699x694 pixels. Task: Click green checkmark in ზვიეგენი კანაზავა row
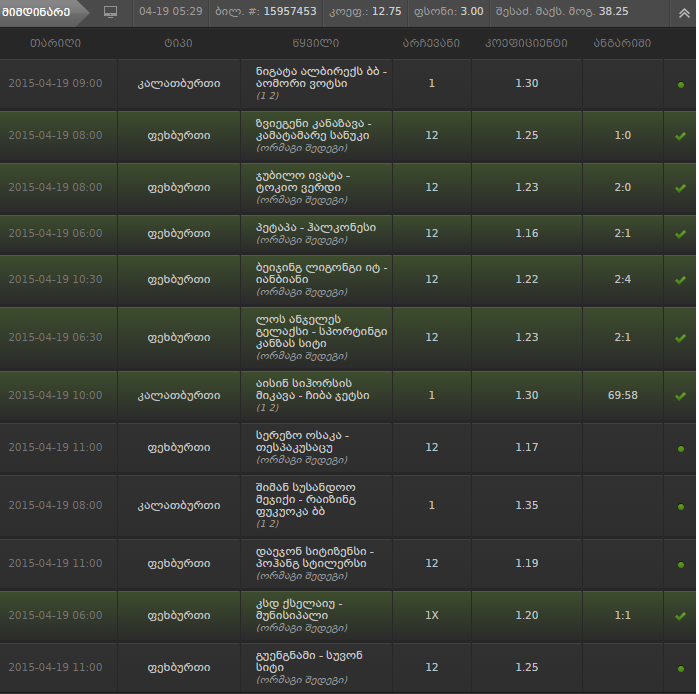click(x=680, y=136)
